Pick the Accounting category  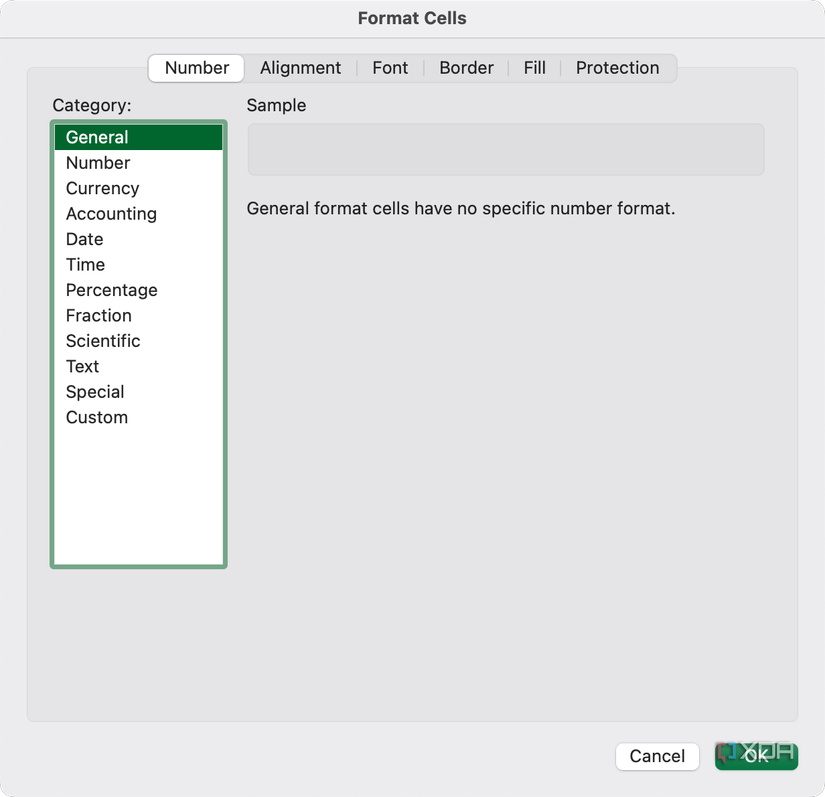click(x=138, y=214)
